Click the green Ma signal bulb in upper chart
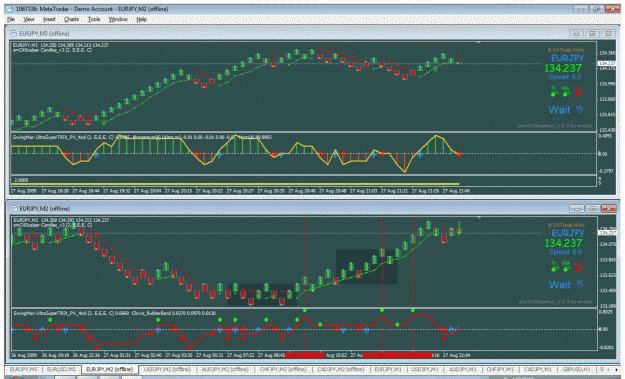 [x=565, y=94]
